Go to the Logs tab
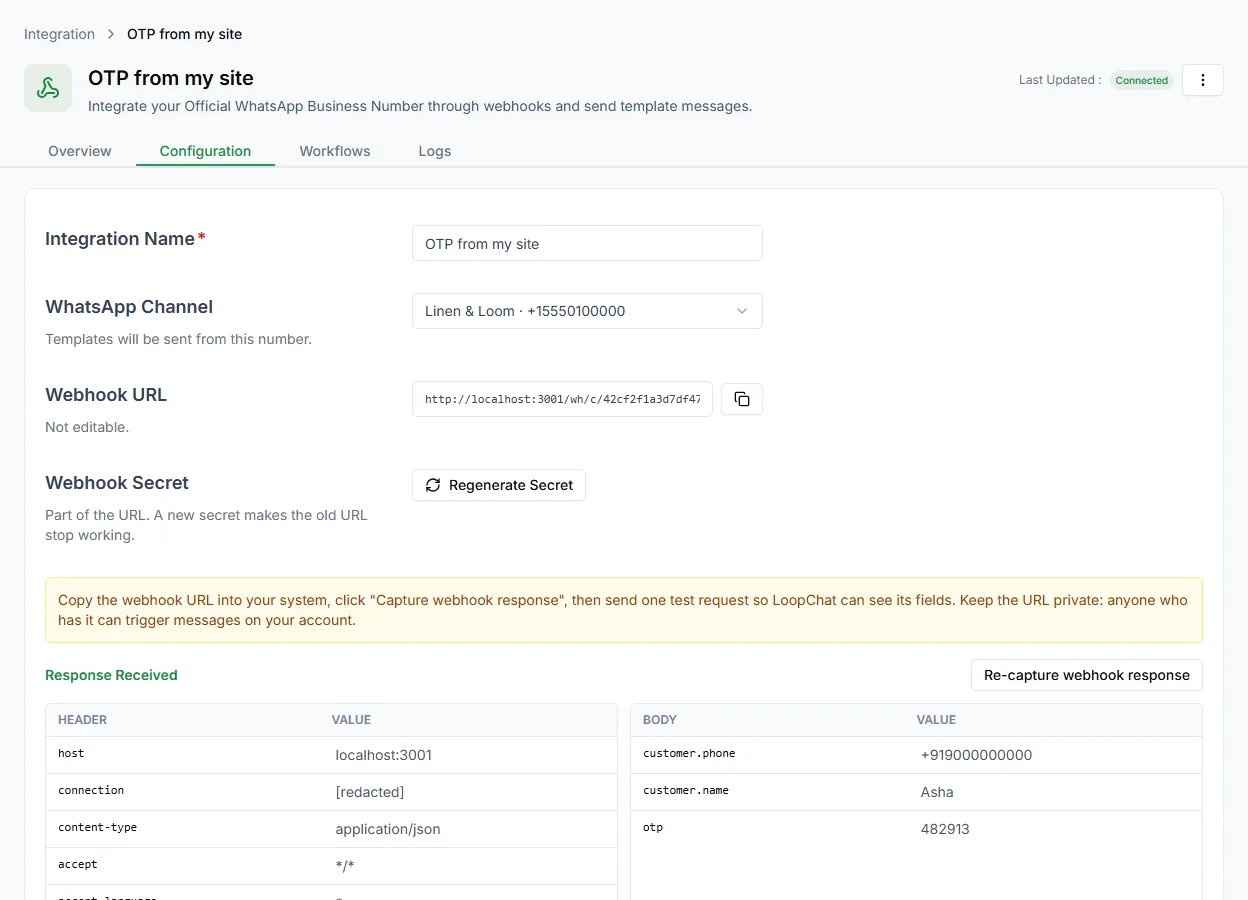Viewport: 1248px width, 900px height. pyautogui.click(x=435, y=151)
